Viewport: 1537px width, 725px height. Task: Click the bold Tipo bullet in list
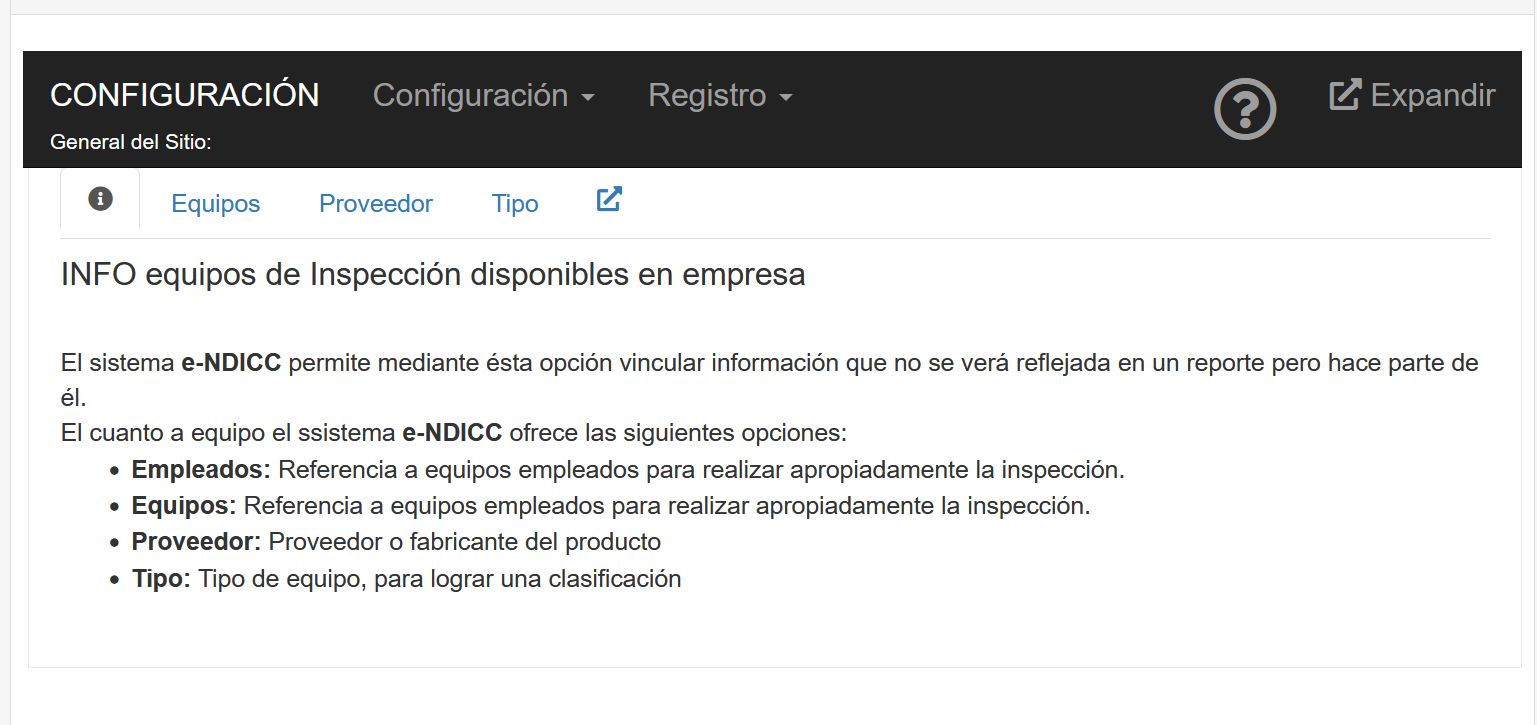161,579
